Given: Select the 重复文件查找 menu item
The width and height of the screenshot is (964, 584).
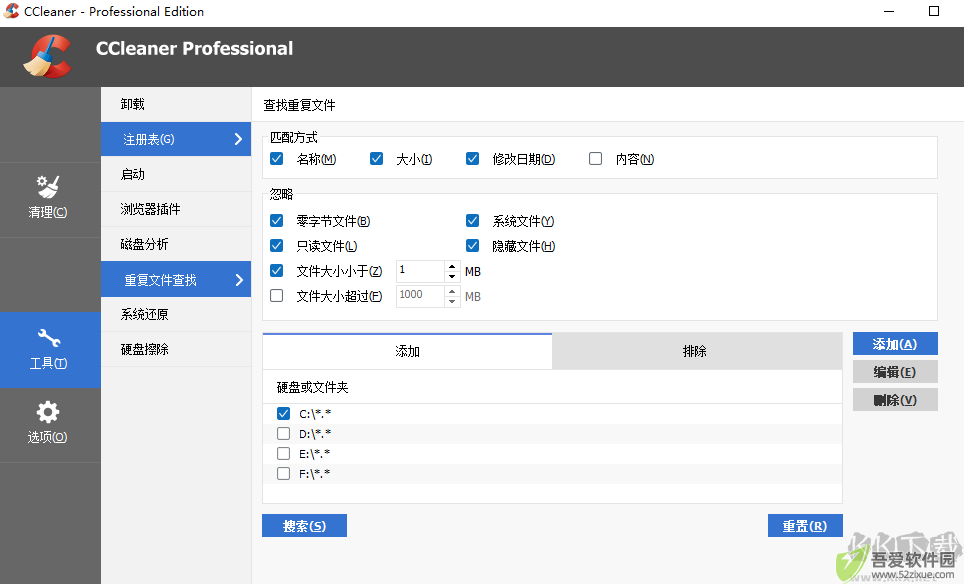Looking at the screenshot, I should click(176, 280).
